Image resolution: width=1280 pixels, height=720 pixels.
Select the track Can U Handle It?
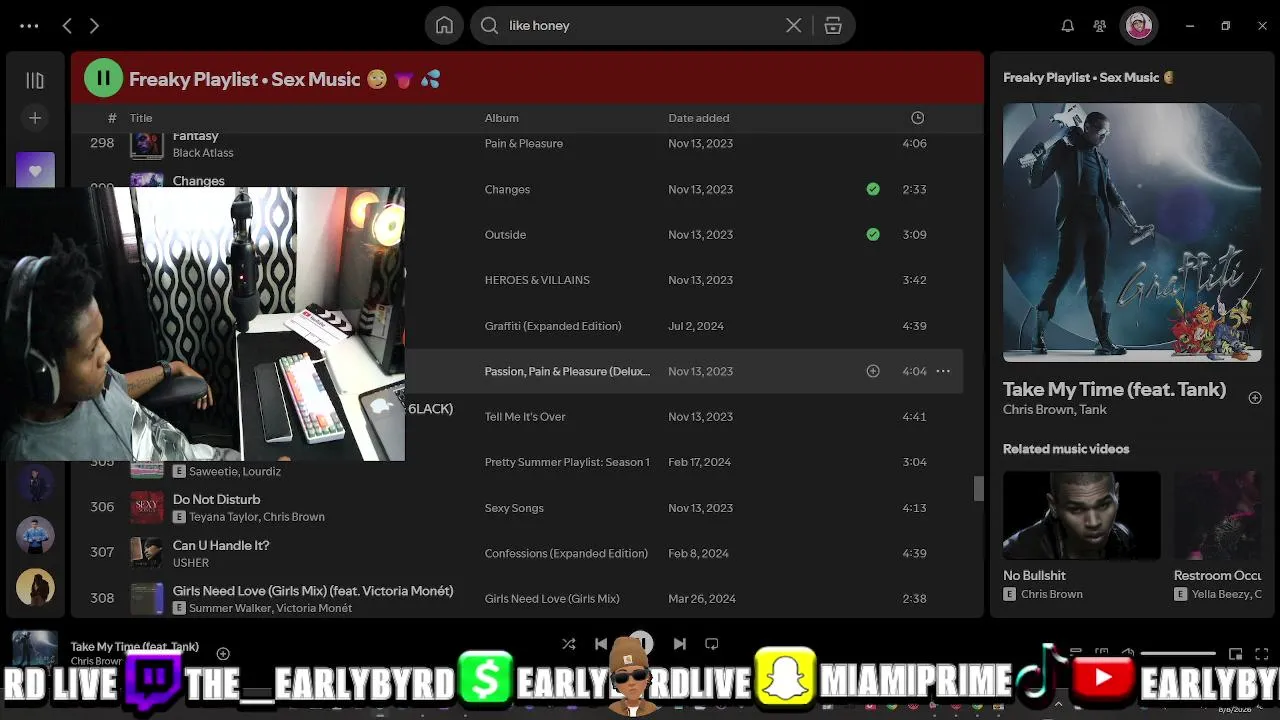[221, 545]
